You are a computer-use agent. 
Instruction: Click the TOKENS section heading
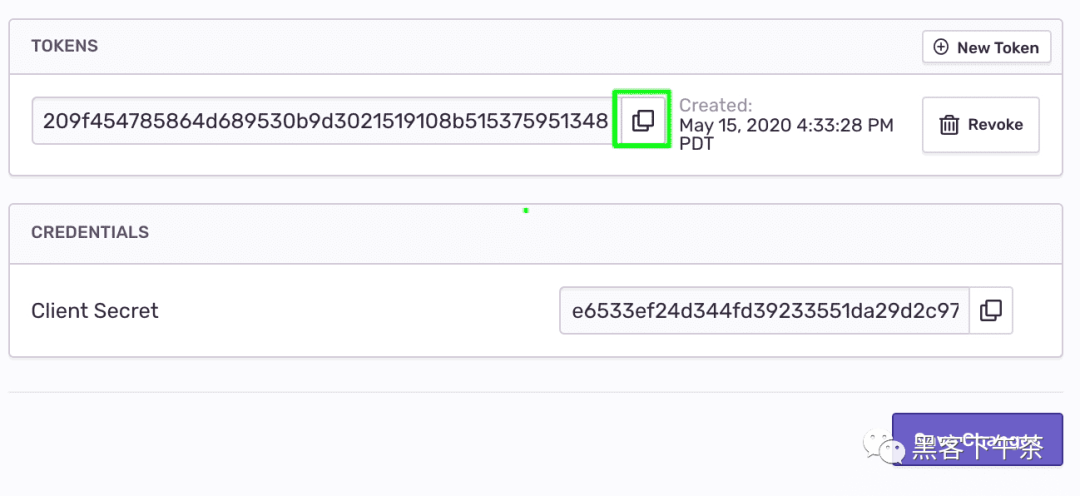click(65, 45)
